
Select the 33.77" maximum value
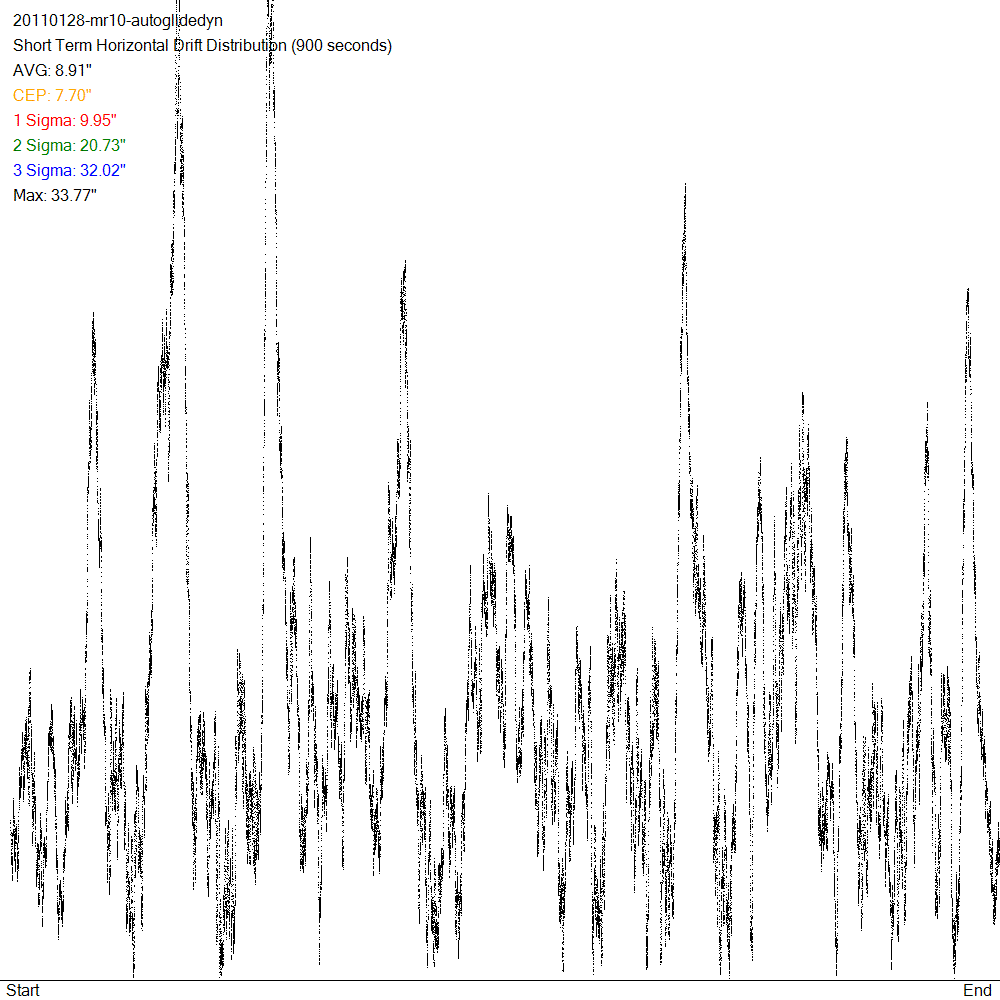74,196
